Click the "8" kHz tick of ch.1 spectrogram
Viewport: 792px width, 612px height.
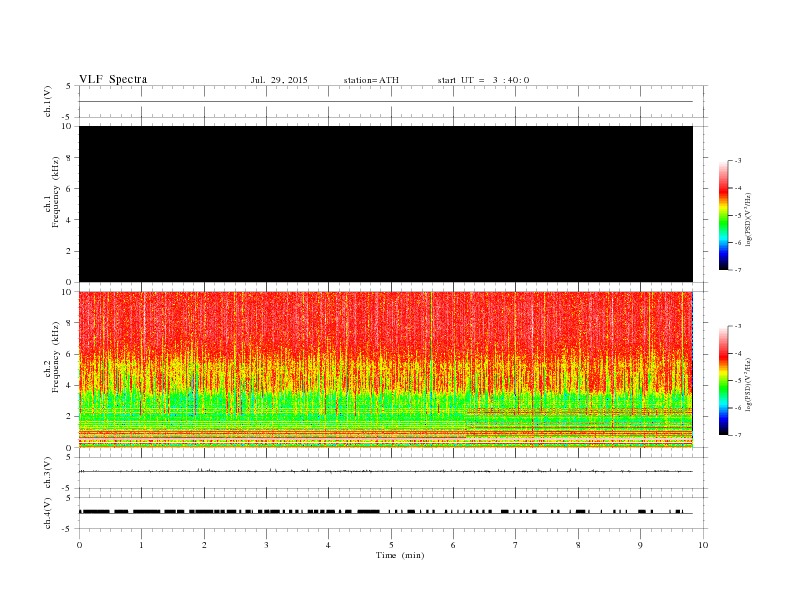69,158
